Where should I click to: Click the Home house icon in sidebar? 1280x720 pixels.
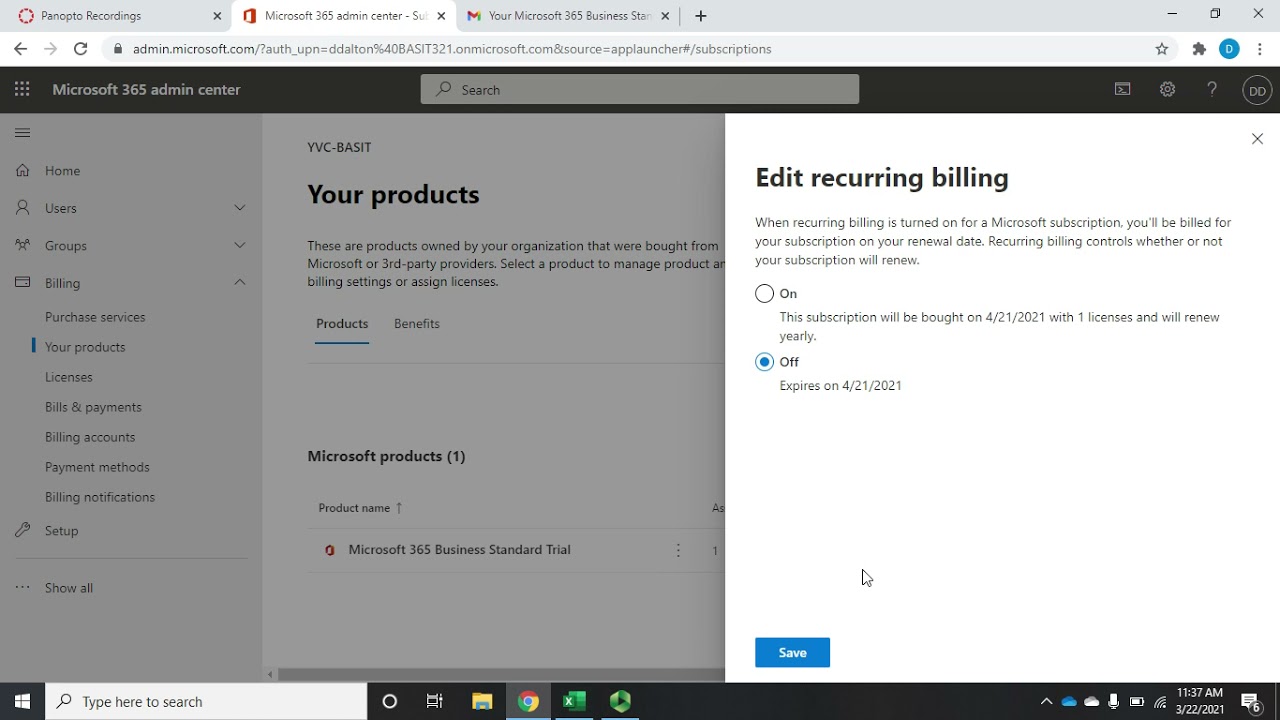[22, 170]
